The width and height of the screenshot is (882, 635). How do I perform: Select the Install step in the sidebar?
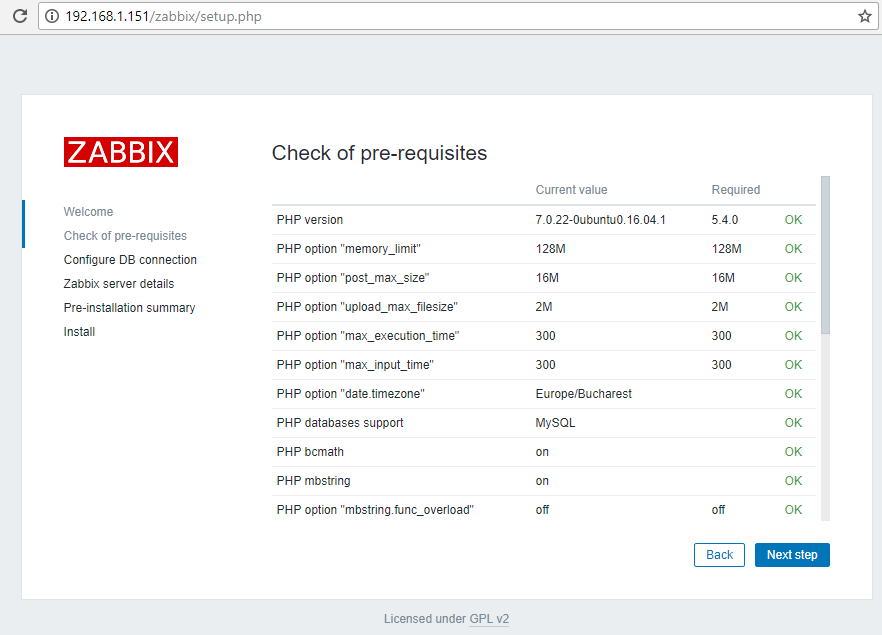(x=79, y=332)
